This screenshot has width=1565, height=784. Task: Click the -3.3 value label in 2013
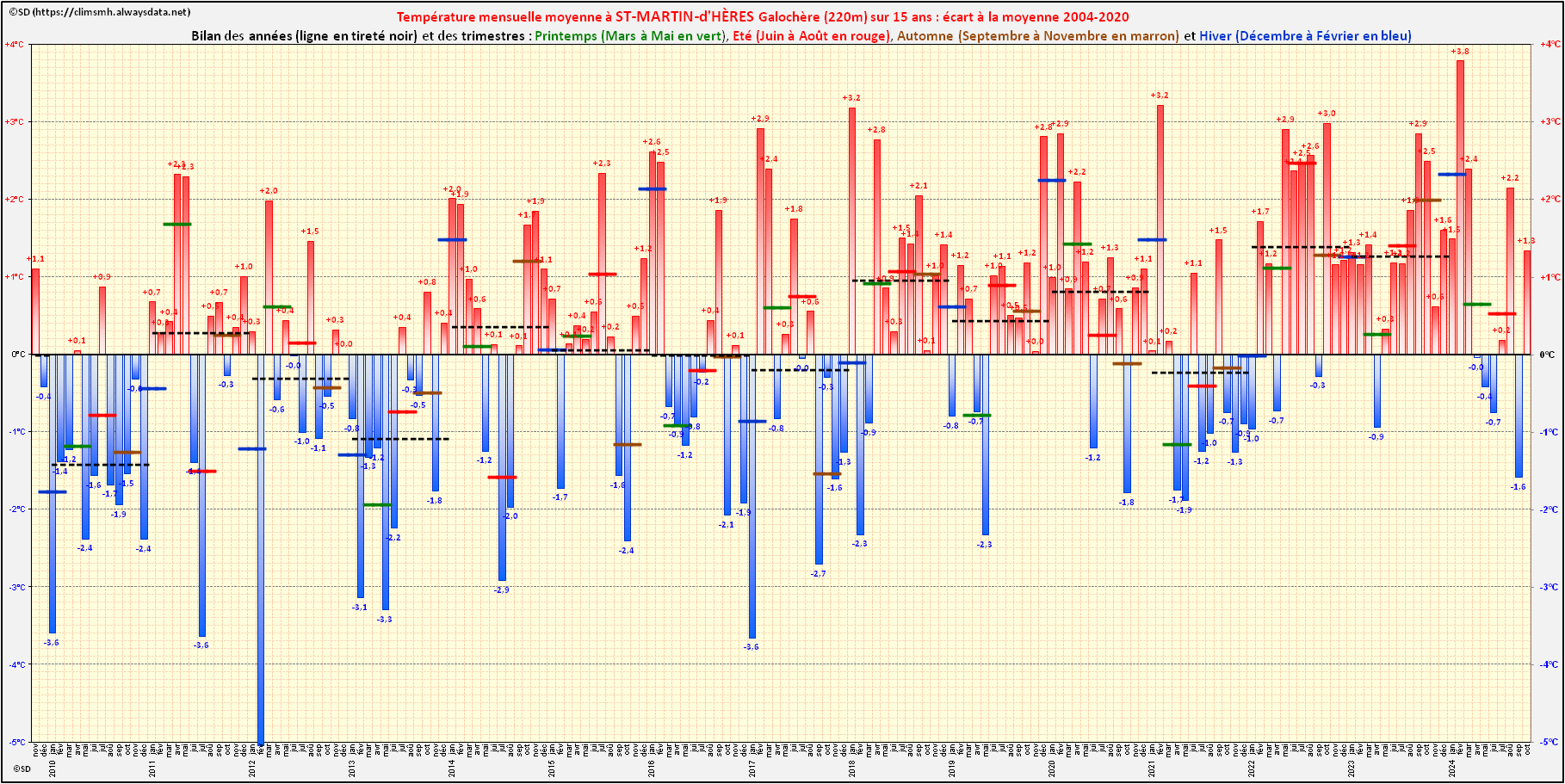[x=385, y=619]
